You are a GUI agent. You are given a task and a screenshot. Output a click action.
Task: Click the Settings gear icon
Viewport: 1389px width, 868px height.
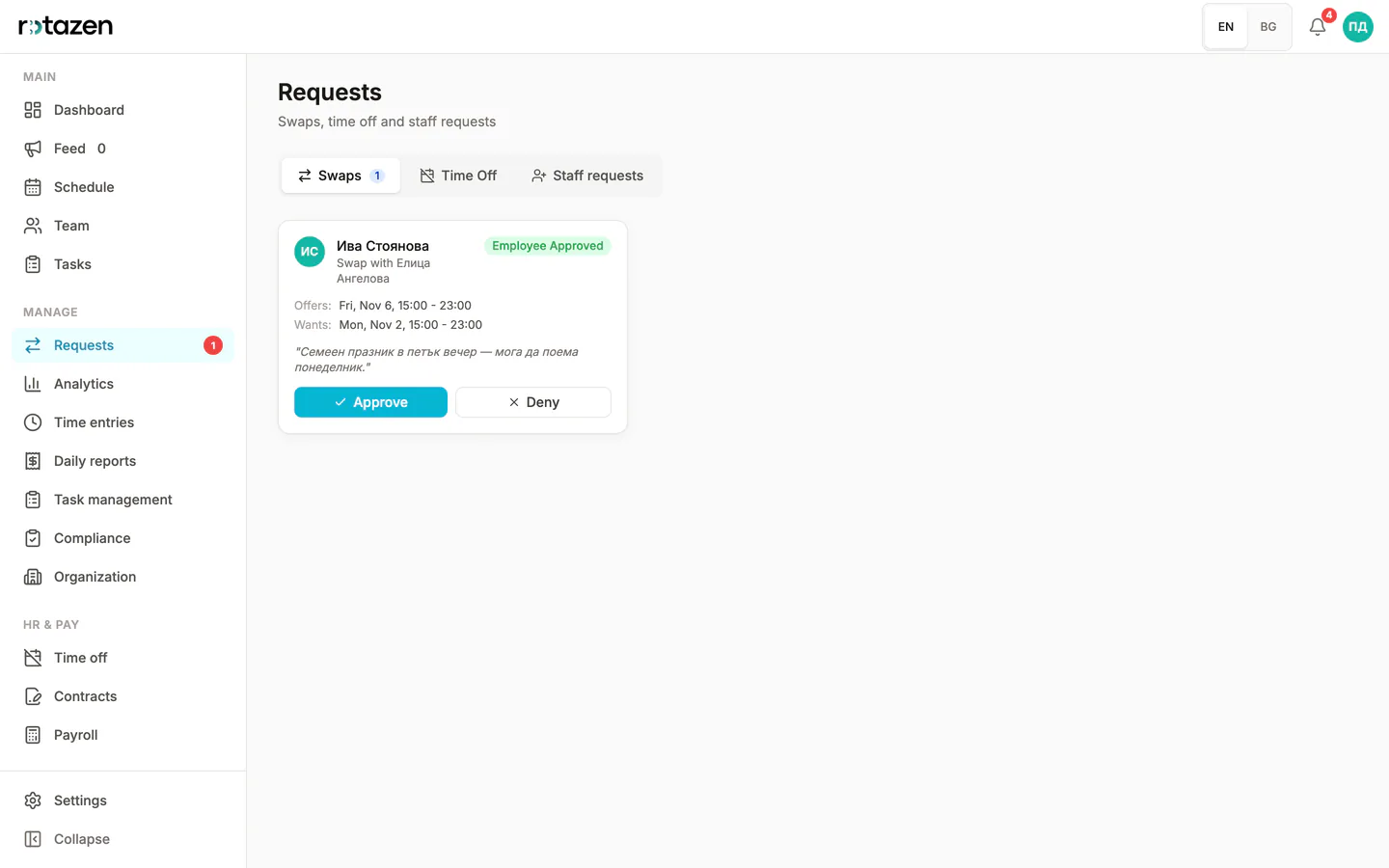[33, 800]
